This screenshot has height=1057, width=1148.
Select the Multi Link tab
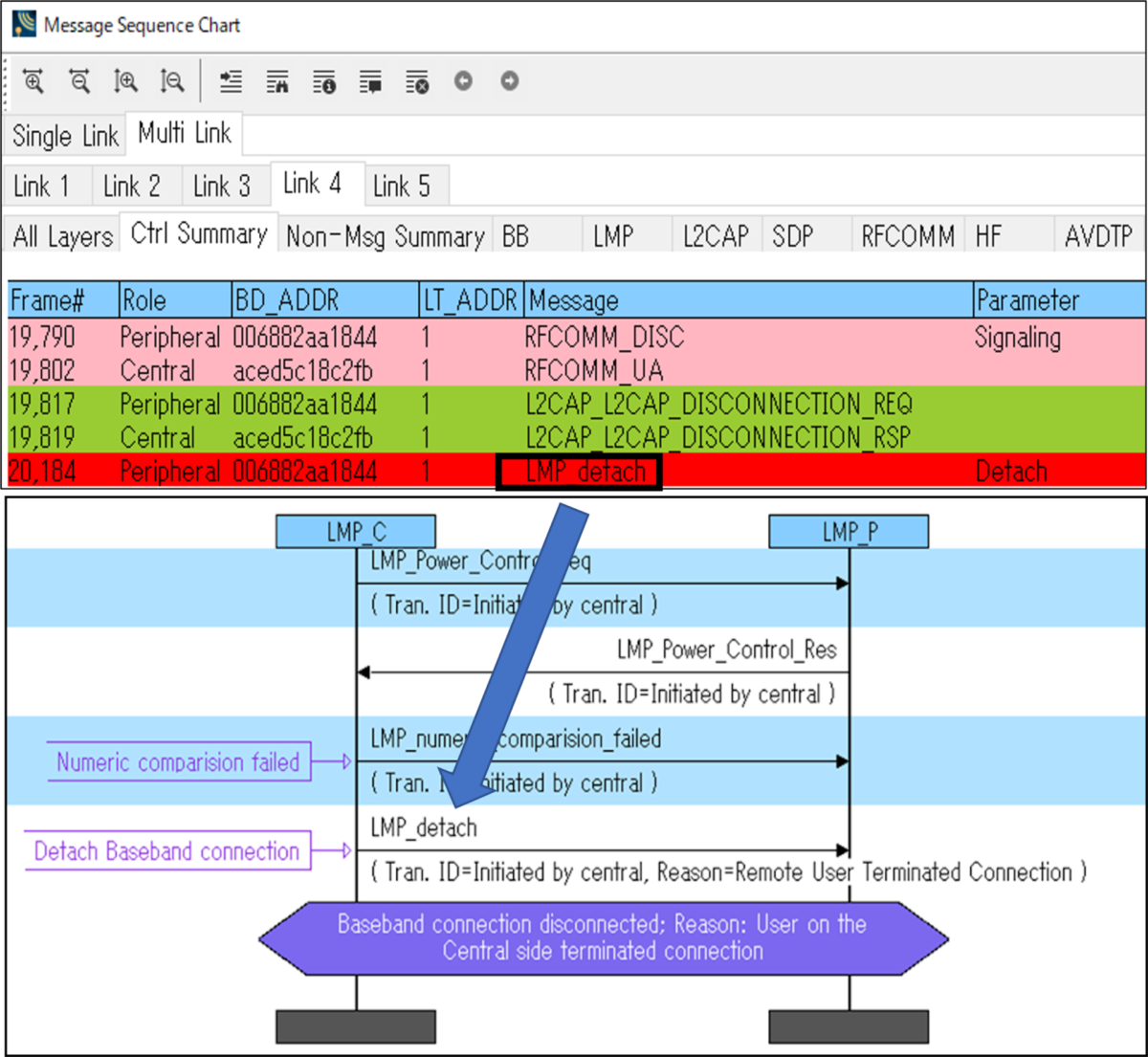click(184, 133)
